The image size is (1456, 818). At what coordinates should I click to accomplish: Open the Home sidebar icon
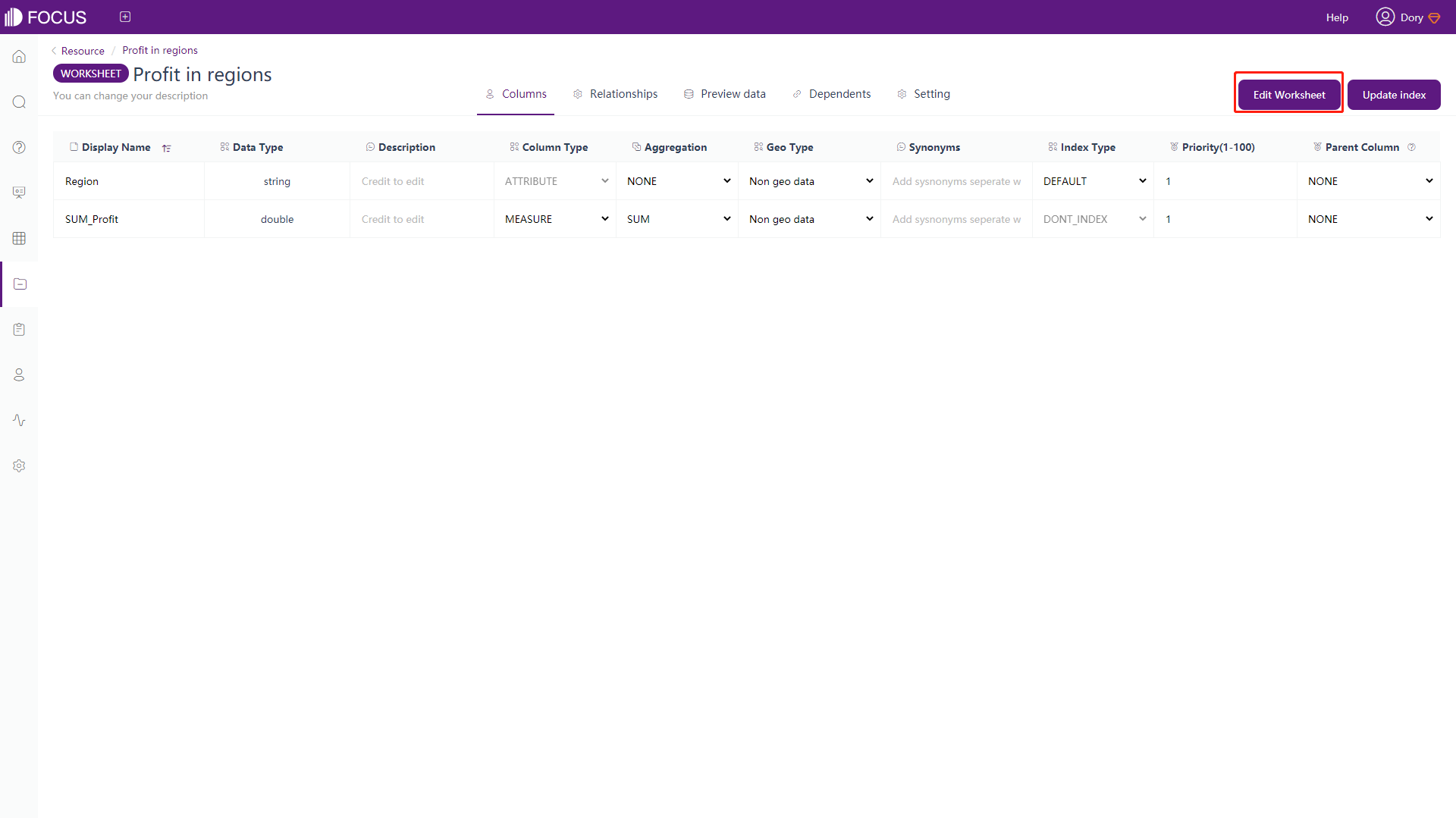19,57
